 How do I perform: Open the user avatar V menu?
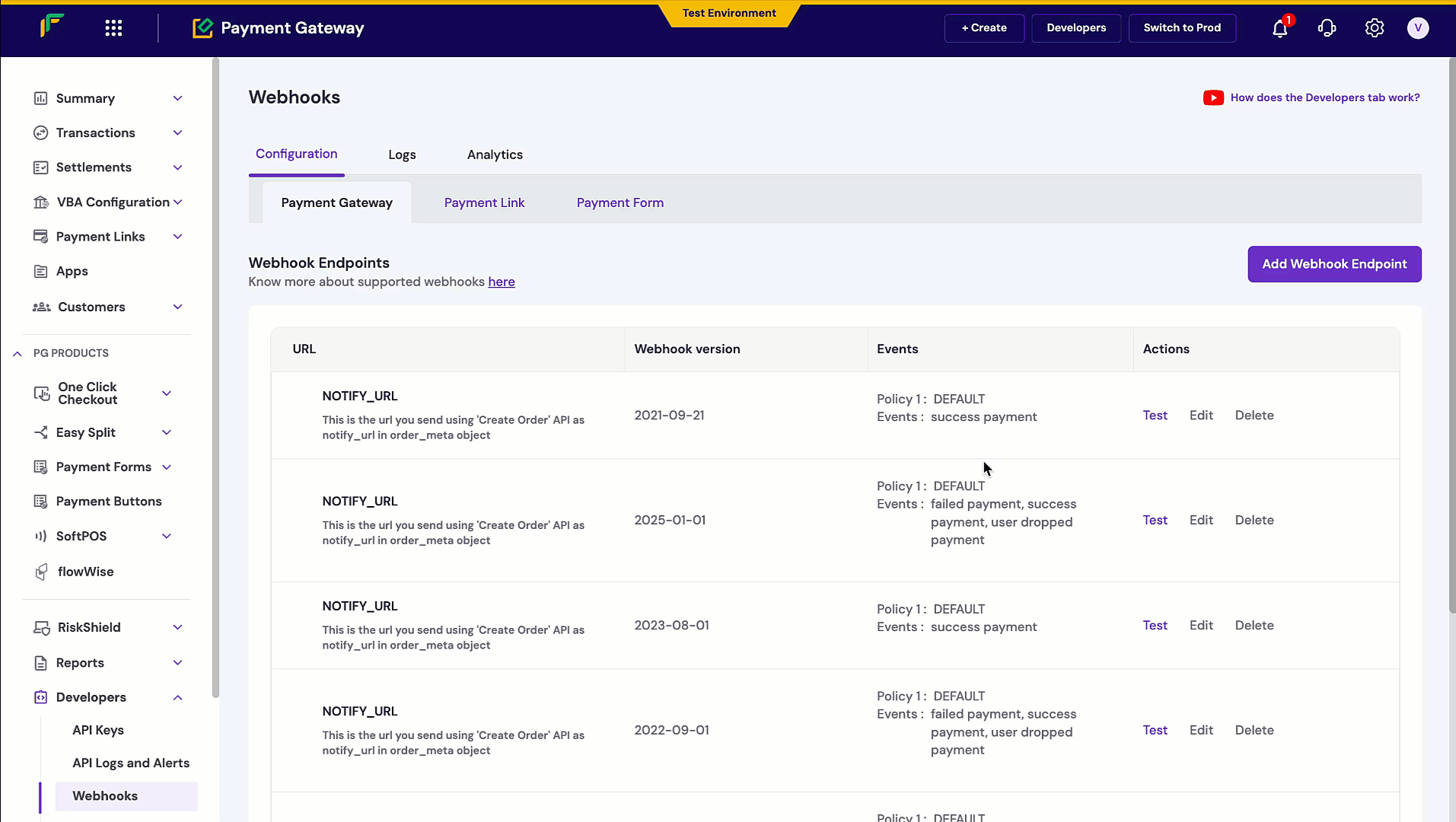(x=1417, y=28)
